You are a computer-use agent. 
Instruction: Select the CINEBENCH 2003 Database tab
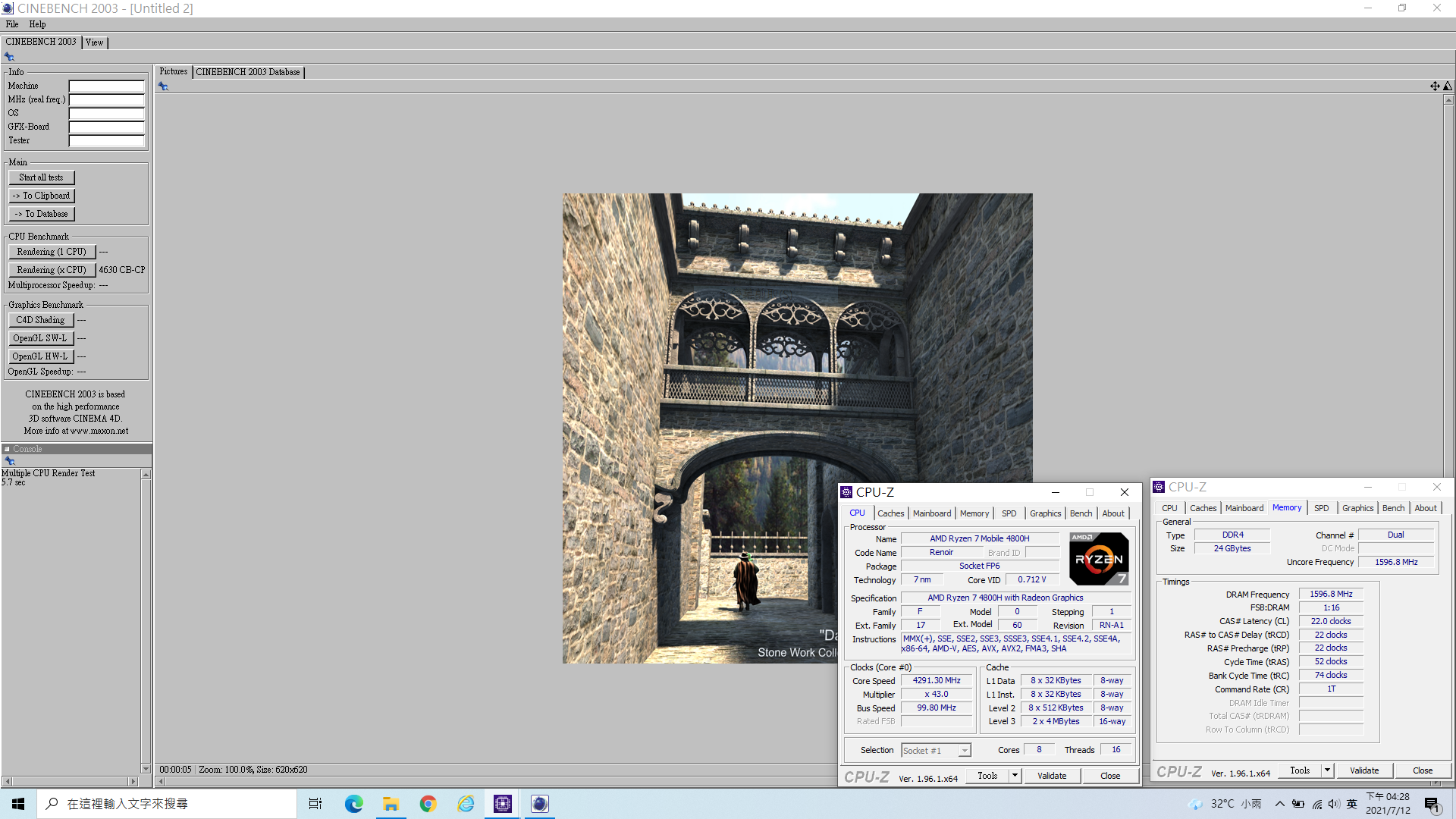coord(248,72)
